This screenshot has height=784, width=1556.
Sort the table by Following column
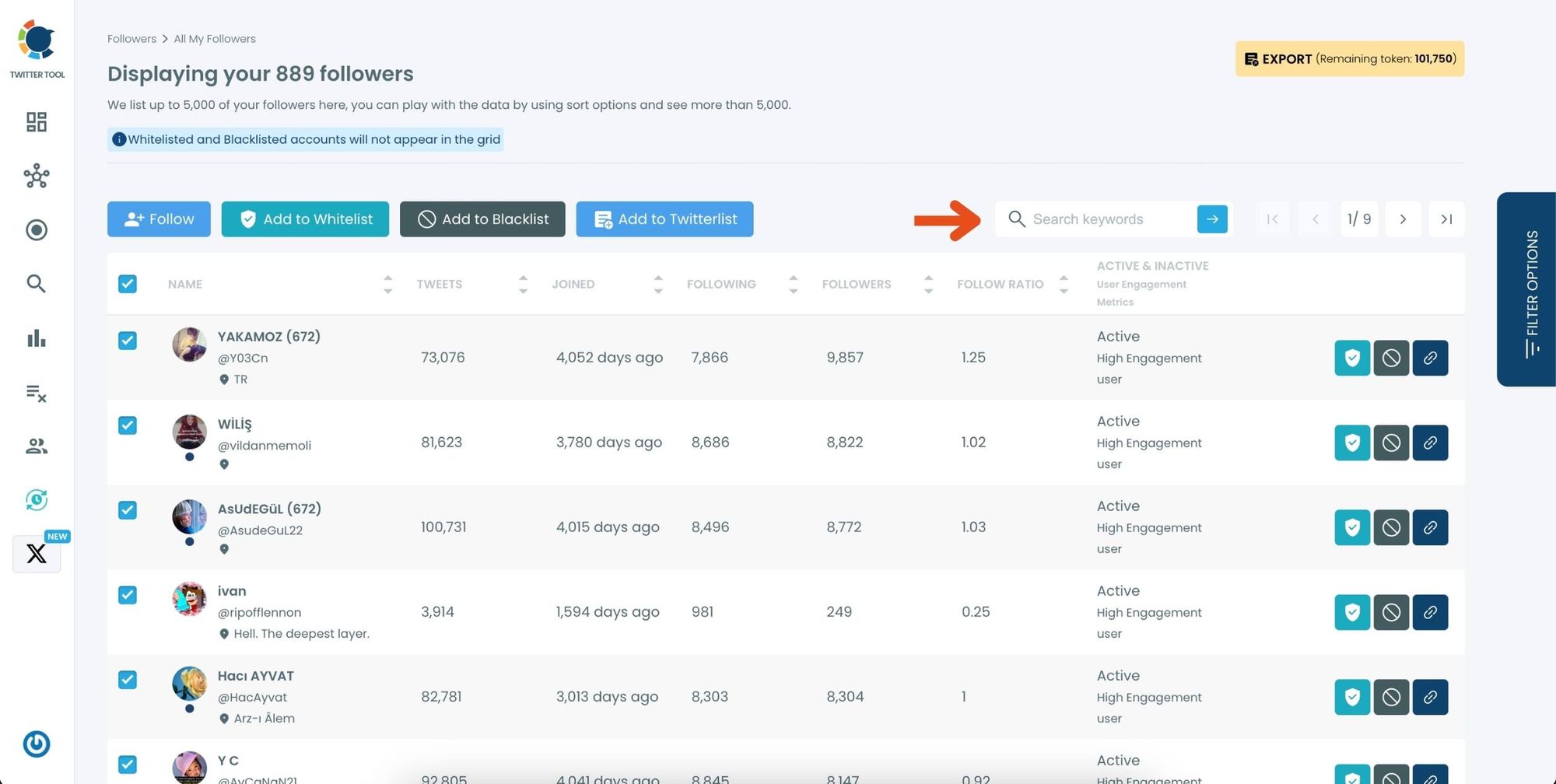(x=793, y=284)
